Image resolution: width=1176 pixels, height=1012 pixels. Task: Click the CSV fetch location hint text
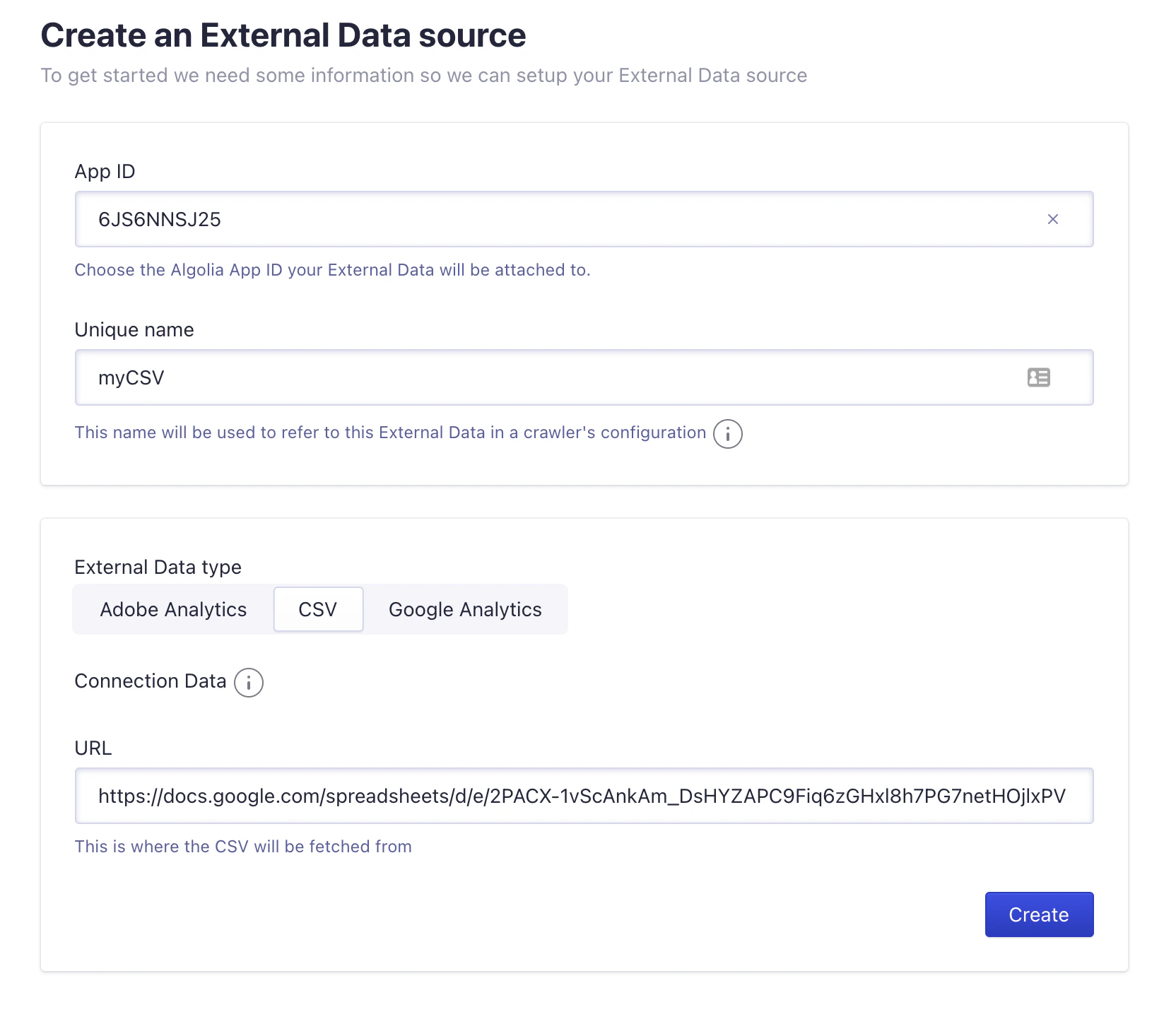tap(243, 846)
